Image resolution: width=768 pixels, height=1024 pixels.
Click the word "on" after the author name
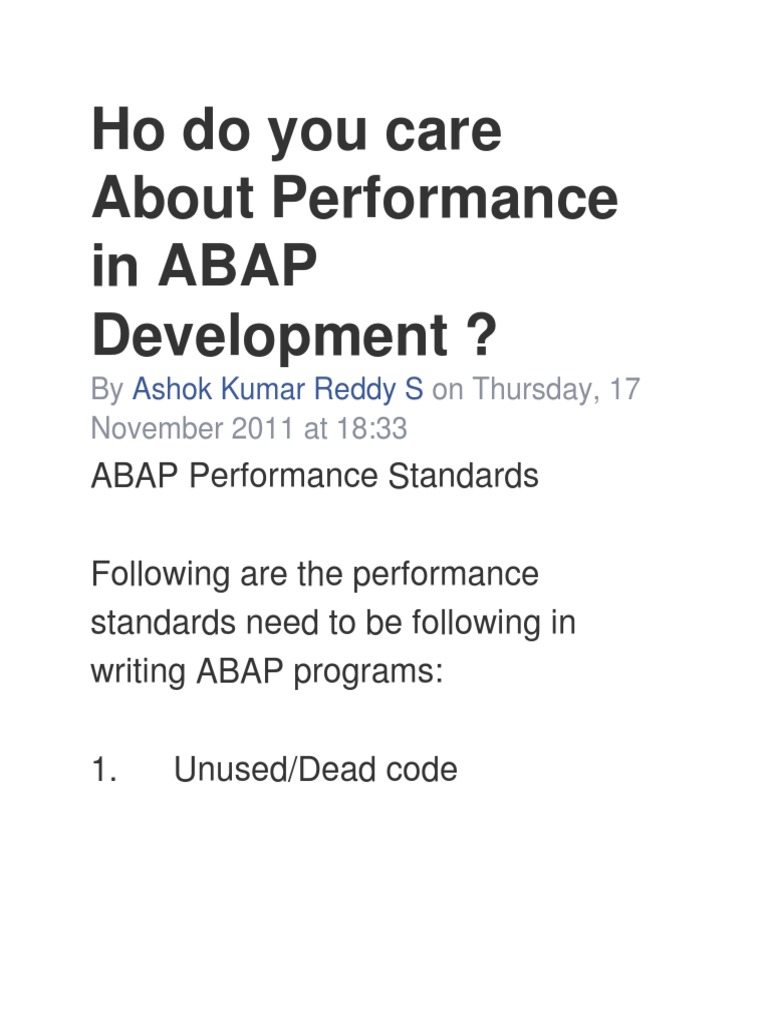point(447,388)
